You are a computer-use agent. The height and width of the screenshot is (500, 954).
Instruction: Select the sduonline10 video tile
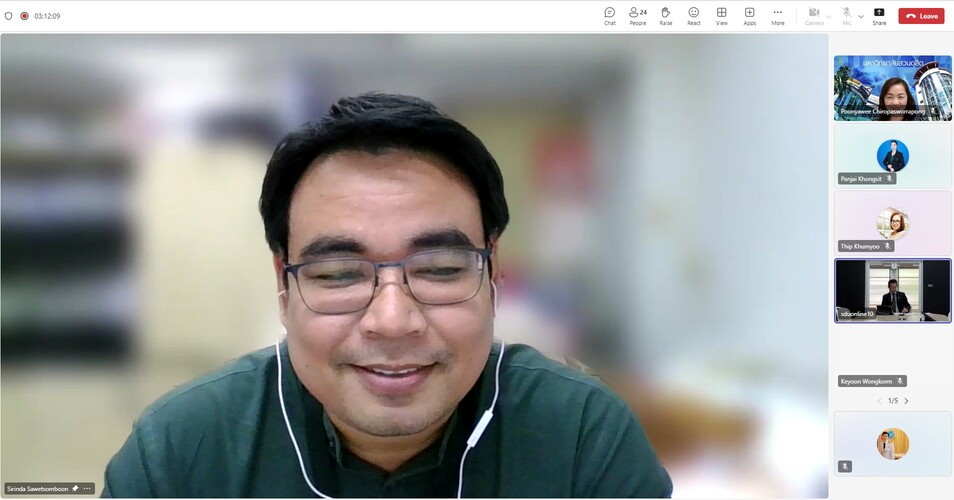click(x=892, y=290)
